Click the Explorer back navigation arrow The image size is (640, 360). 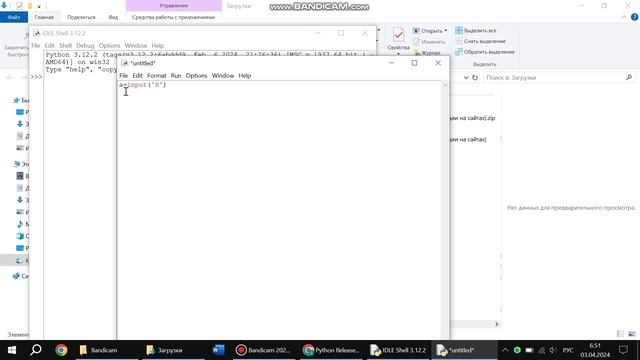pyautogui.click(x=9, y=77)
